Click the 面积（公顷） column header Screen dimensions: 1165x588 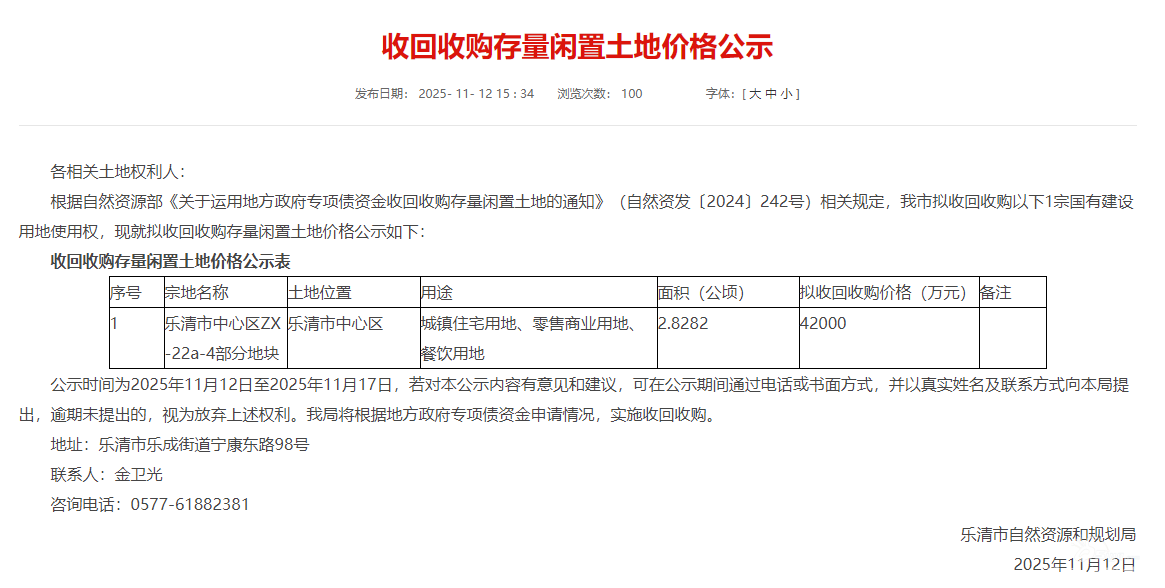point(701,292)
